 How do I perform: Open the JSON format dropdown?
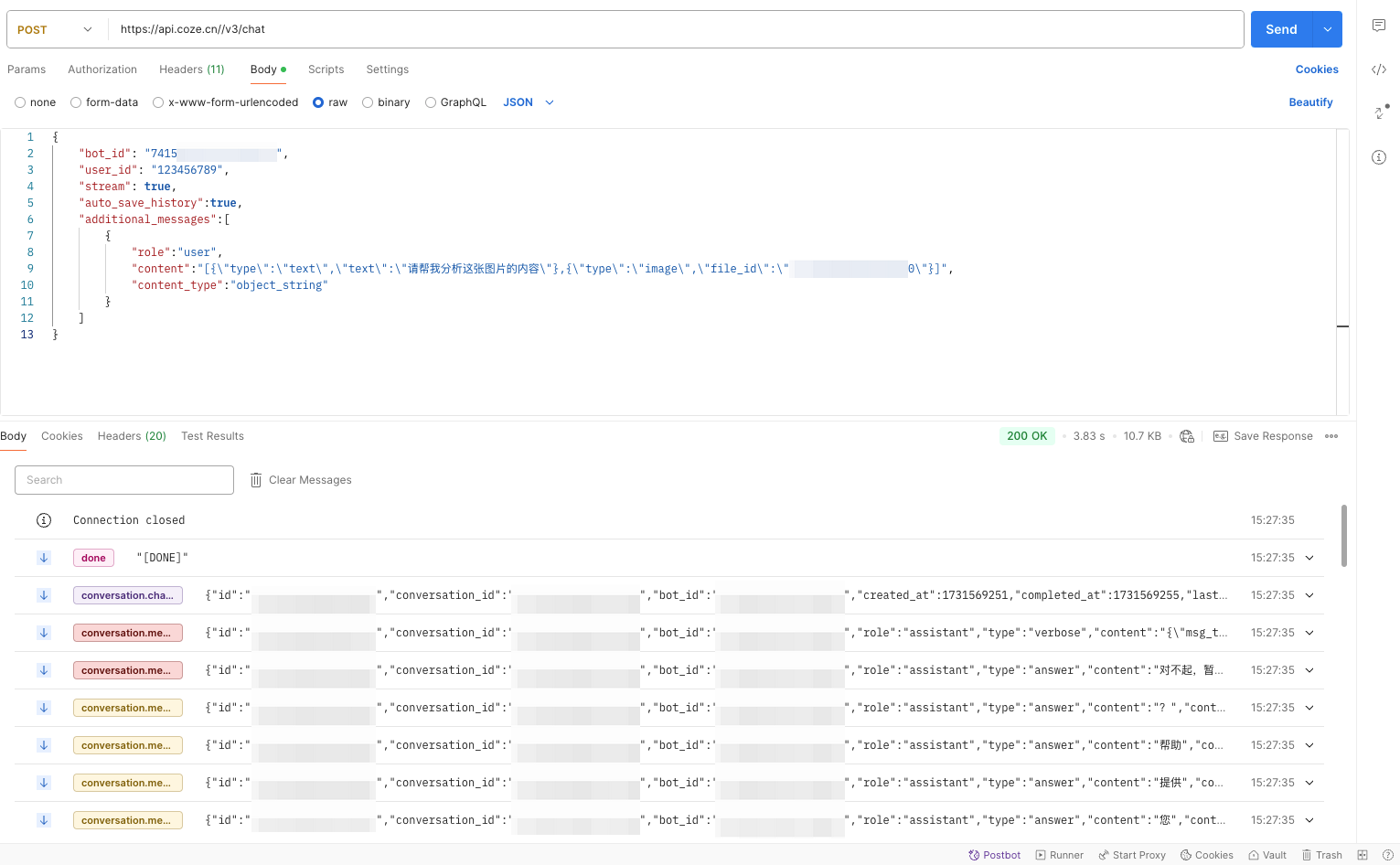point(528,102)
